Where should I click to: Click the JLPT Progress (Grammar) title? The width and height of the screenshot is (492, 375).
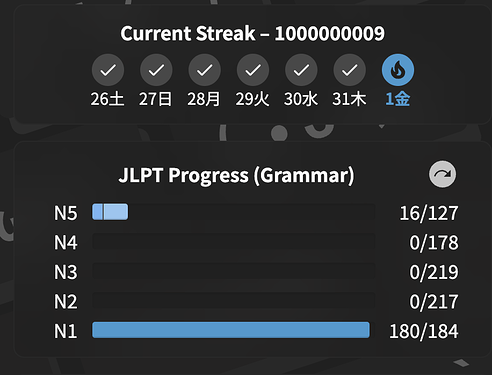click(236, 175)
